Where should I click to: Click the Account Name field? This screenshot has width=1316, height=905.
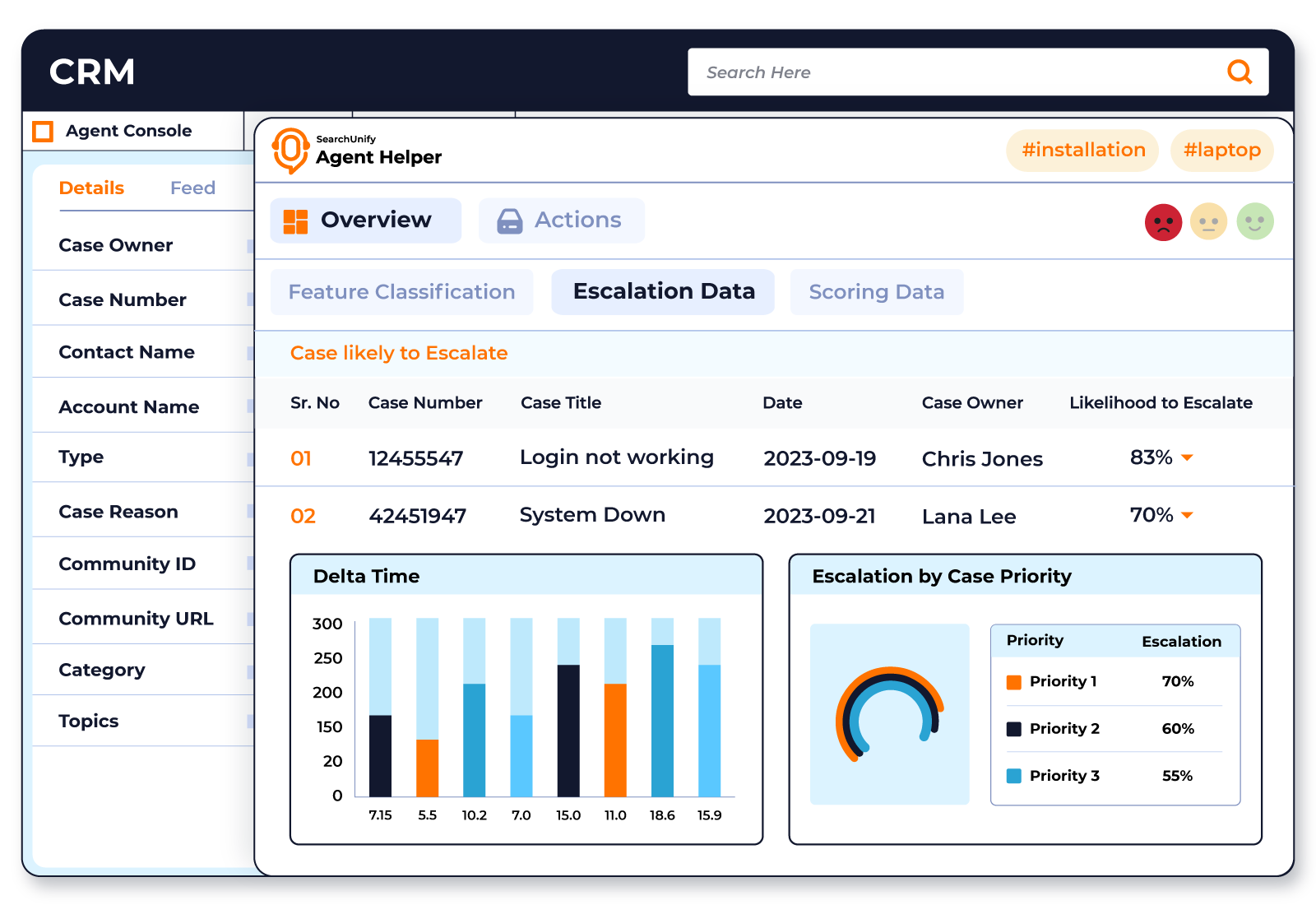pyautogui.click(x=143, y=407)
